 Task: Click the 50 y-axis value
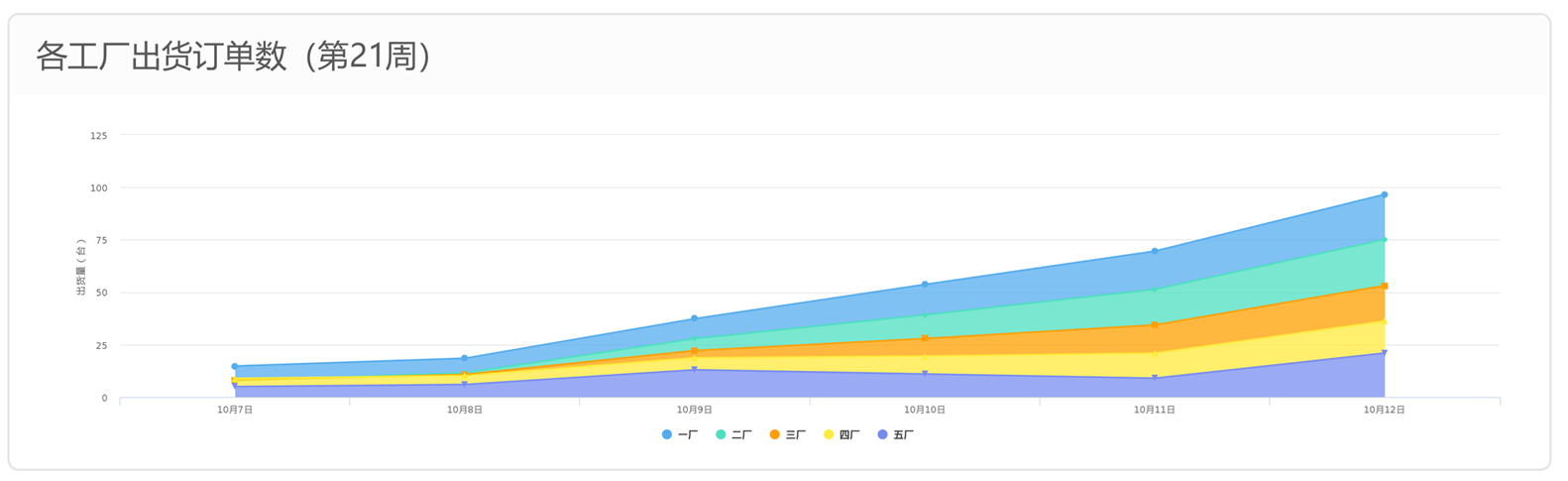[x=102, y=293]
